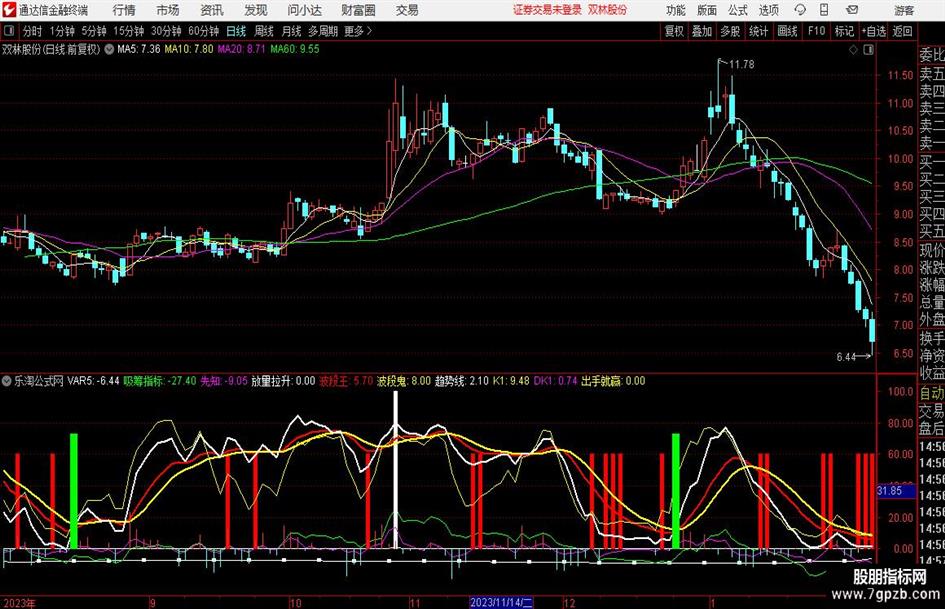Click the 现价 row in the right panel
The height and width of the screenshot is (609, 945).
tap(932, 250)
